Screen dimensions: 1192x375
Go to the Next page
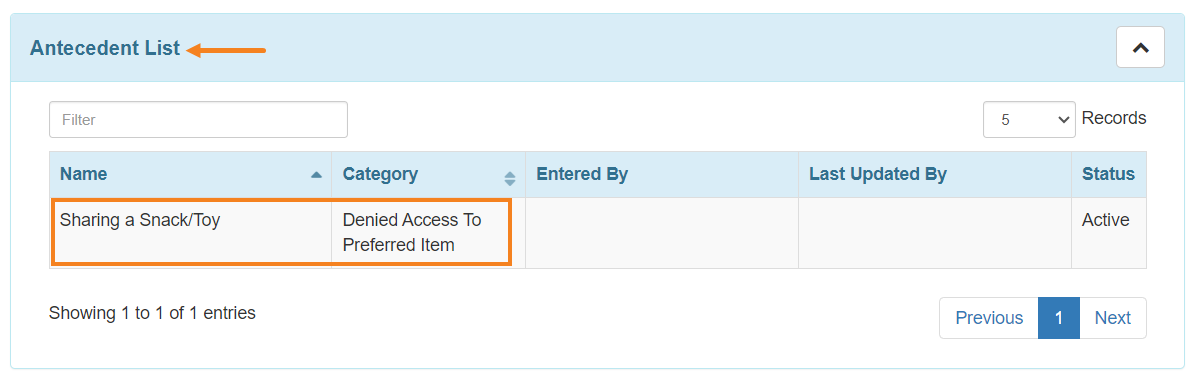(1112, 318)
